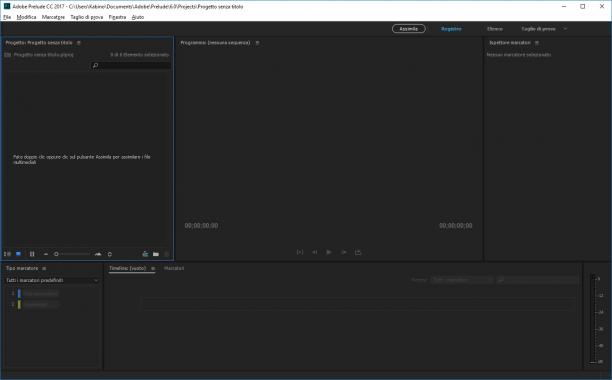Click the audio level meter
This screenshot has height=380, width=612.
pyautogui.click(x=594, y=319)
